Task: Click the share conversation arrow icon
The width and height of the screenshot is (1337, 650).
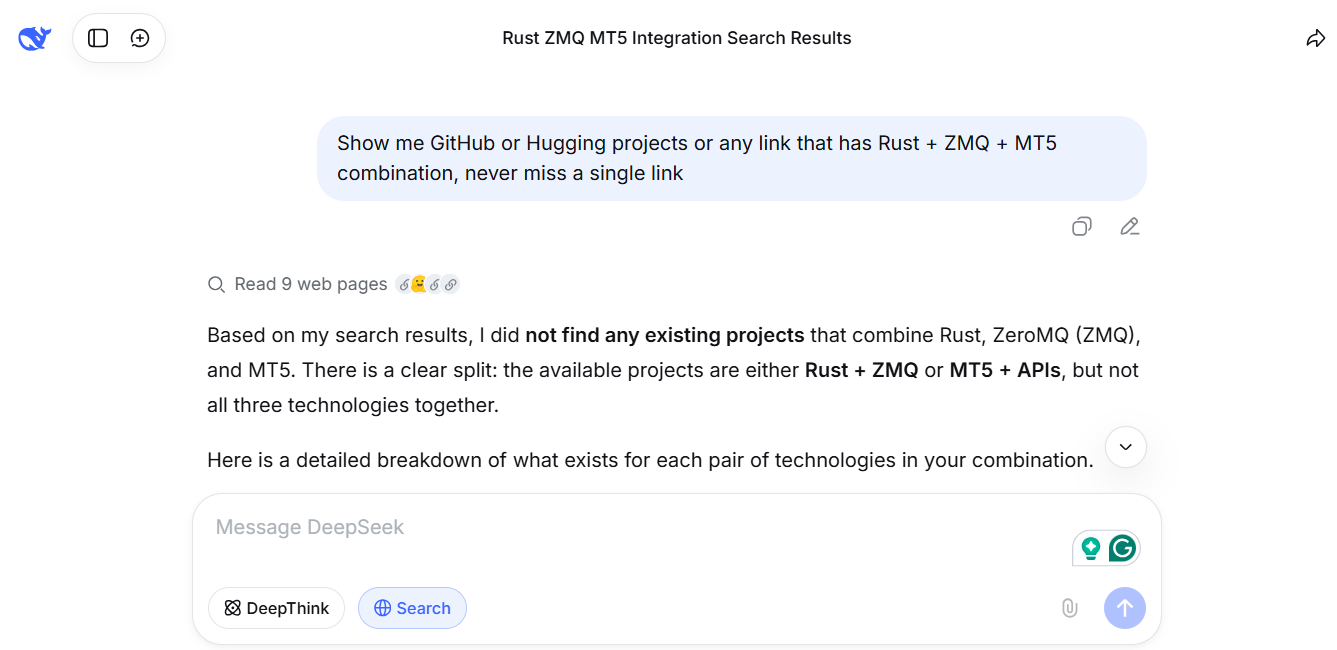Action: pyautogui.click(x=1315, y=38)
